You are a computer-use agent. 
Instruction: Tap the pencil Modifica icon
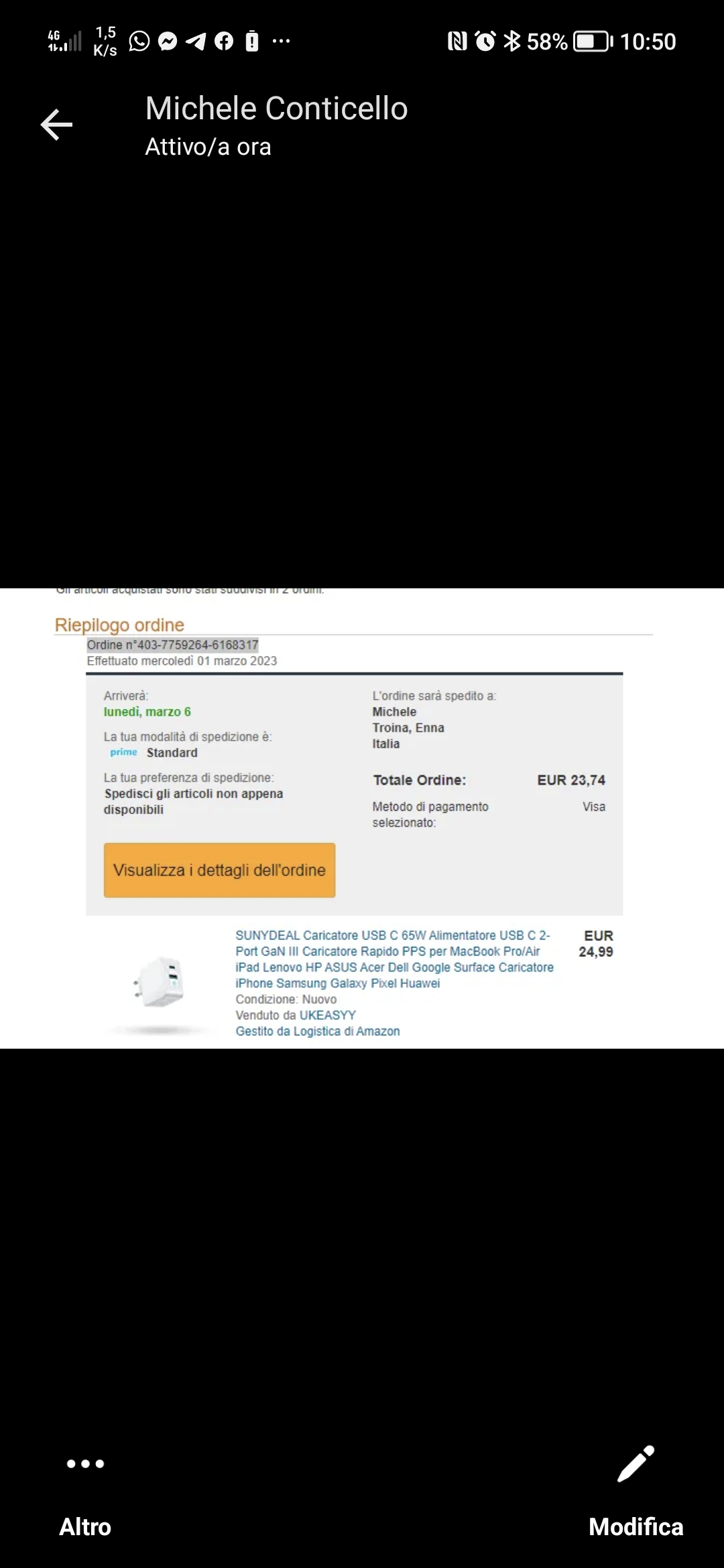(636, 1463)
